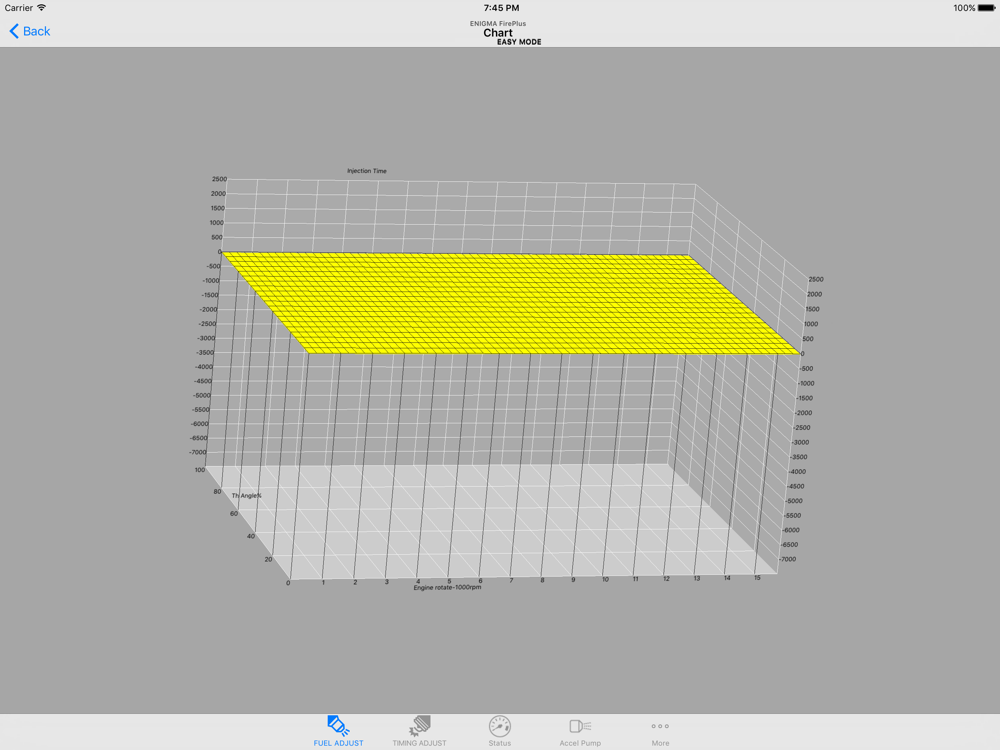Tap the ENIGMA FirePlus header text

click(498, 23)
